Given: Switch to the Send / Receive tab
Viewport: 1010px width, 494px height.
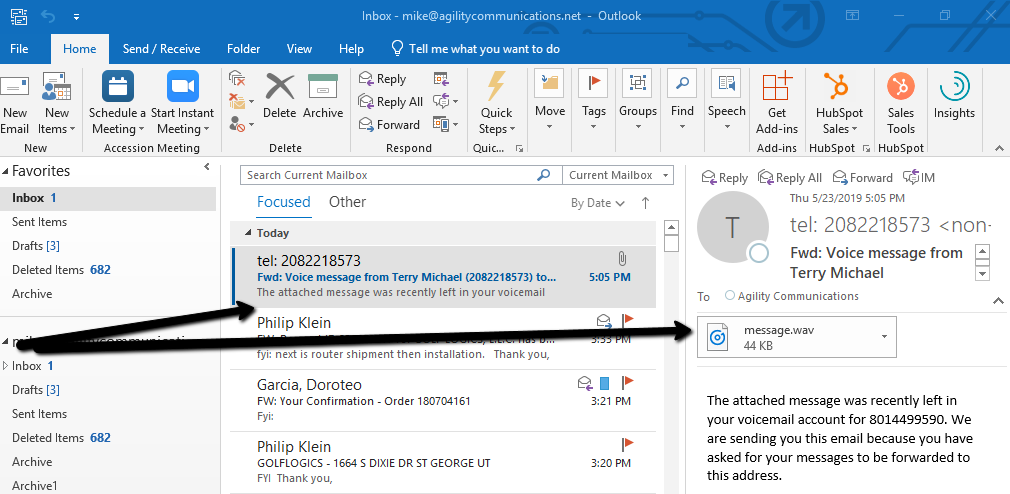Looking at the screenshot, I should point(161,49).
